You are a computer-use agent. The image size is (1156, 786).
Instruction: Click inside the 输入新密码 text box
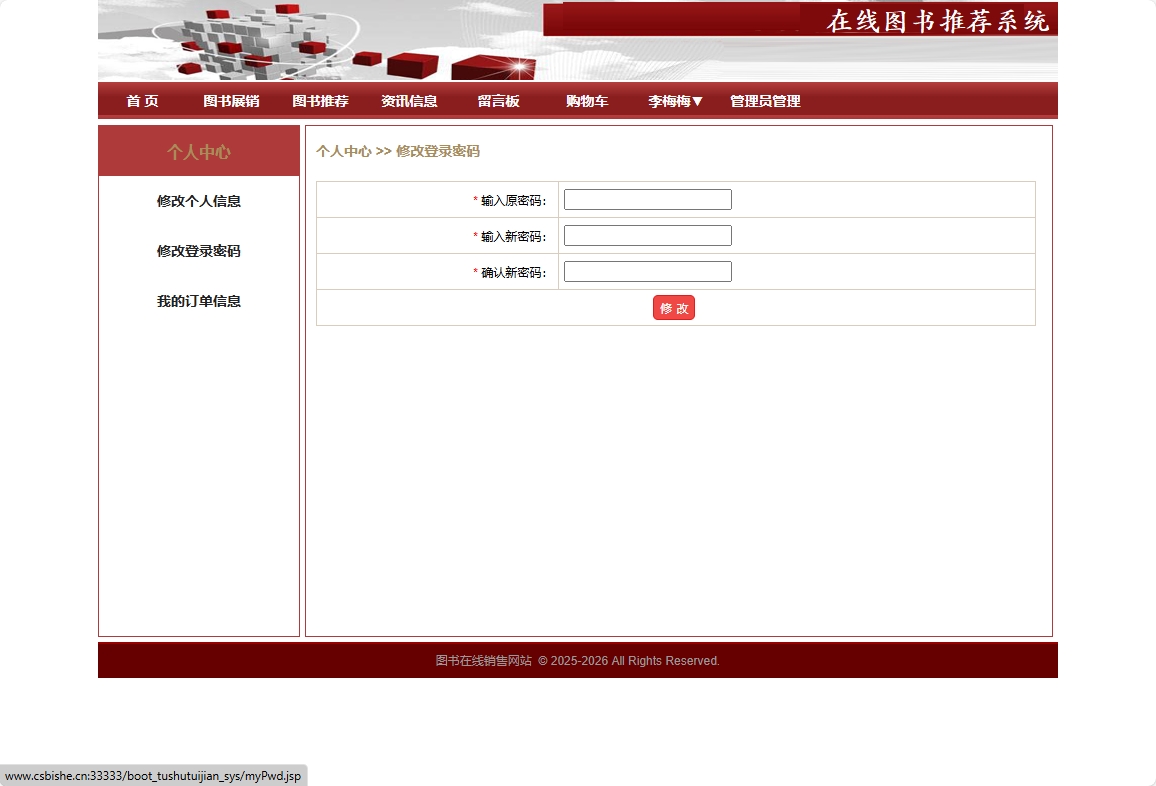pos(647,235)
